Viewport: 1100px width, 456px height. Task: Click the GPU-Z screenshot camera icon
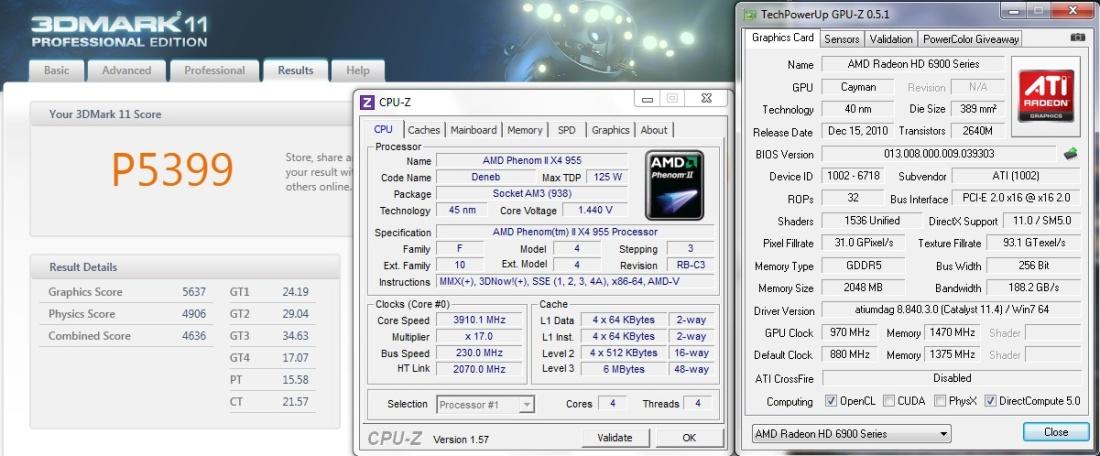[1078, 38]
